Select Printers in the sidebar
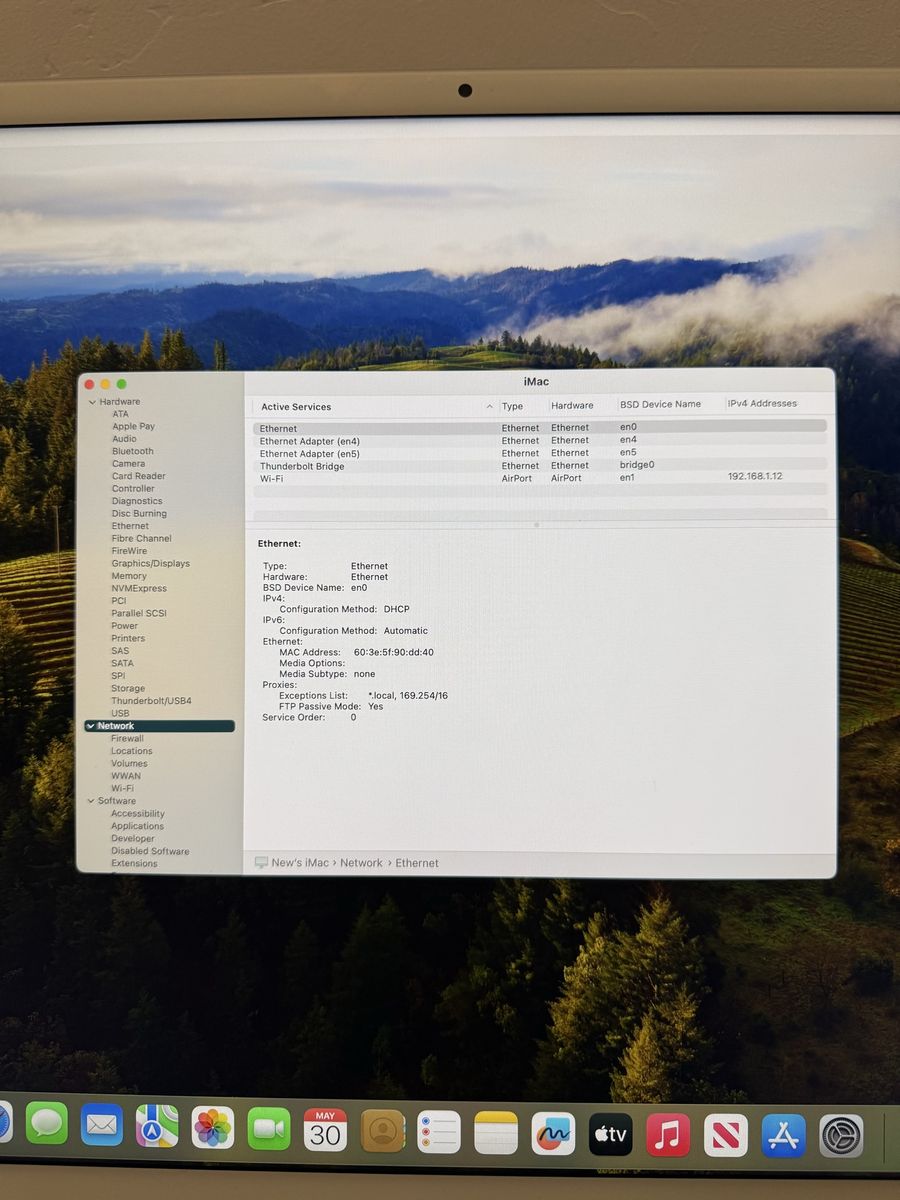The width and height of the screenshot is (900, 1200). [x=128, y=638]
